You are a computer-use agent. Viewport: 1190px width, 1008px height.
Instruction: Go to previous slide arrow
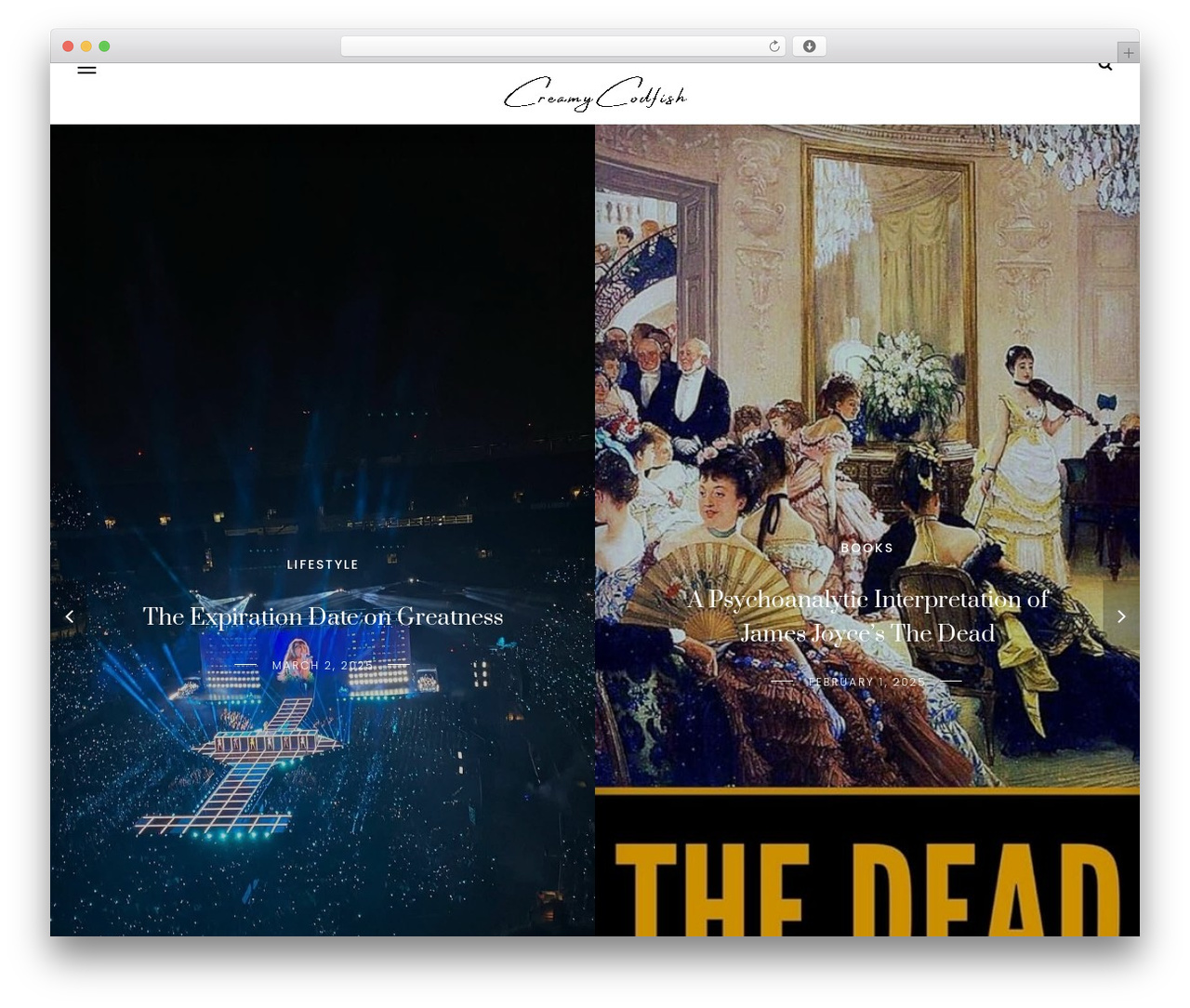(x=69, y=616)
